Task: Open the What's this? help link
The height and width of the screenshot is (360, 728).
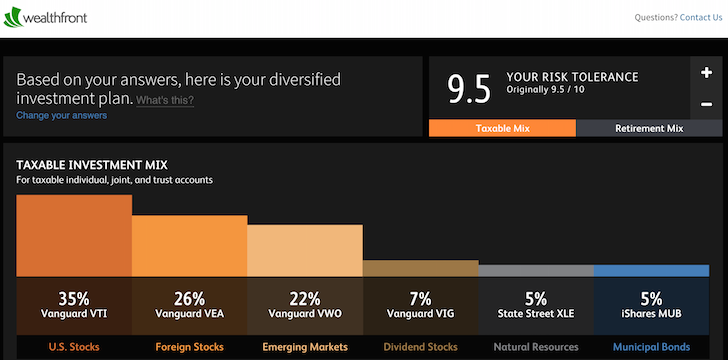Action: (x=165, y=100)
